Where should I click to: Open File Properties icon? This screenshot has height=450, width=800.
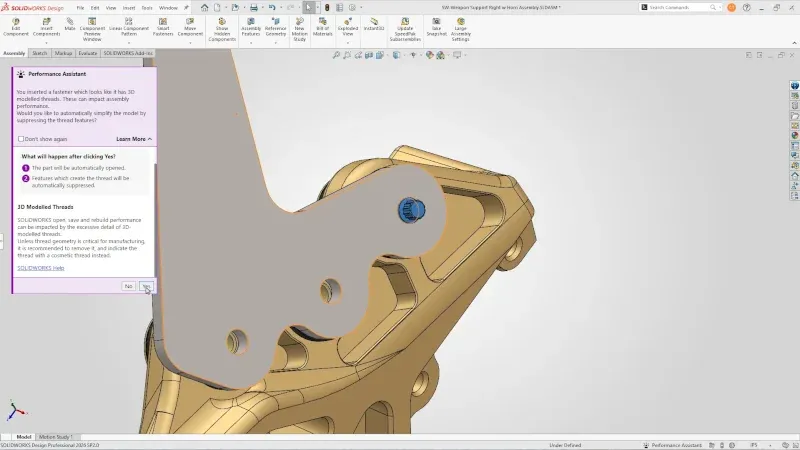339,8
